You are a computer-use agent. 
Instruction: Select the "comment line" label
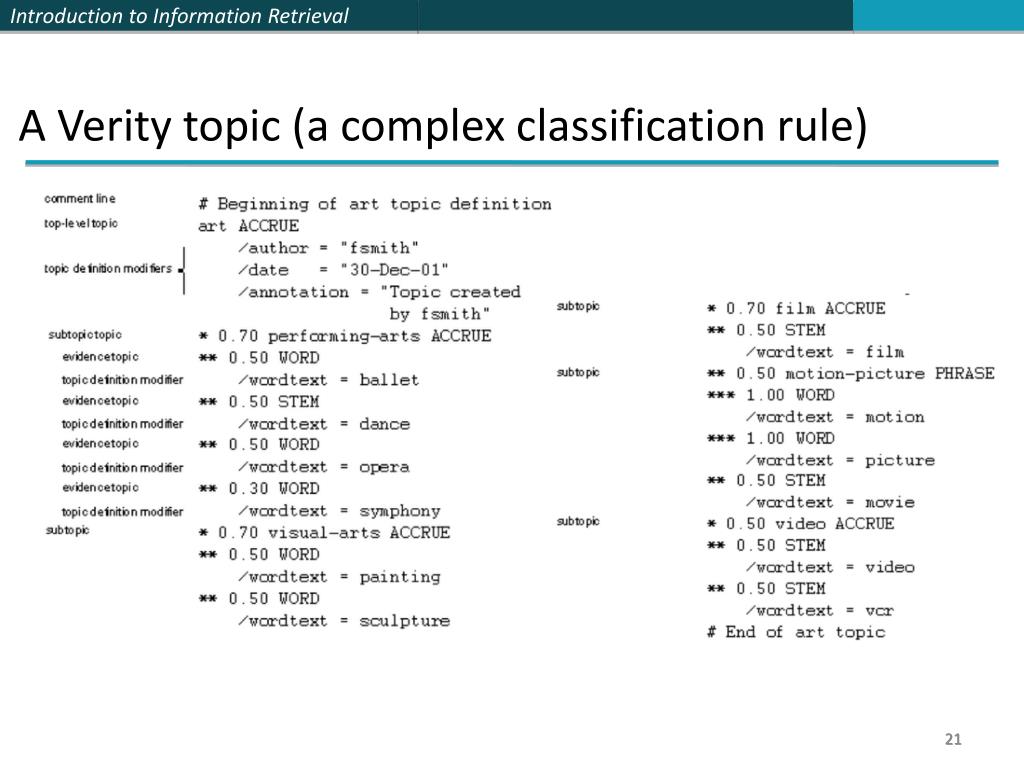click(x=80, y=199)
